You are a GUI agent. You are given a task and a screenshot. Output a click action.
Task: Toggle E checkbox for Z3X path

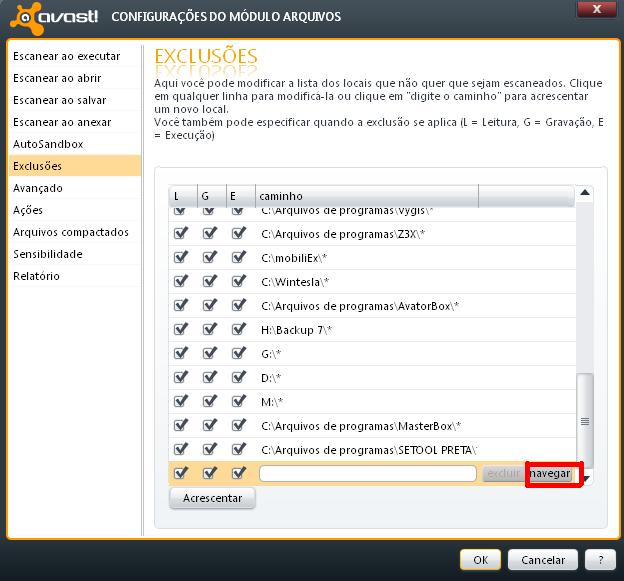(239, 233)
